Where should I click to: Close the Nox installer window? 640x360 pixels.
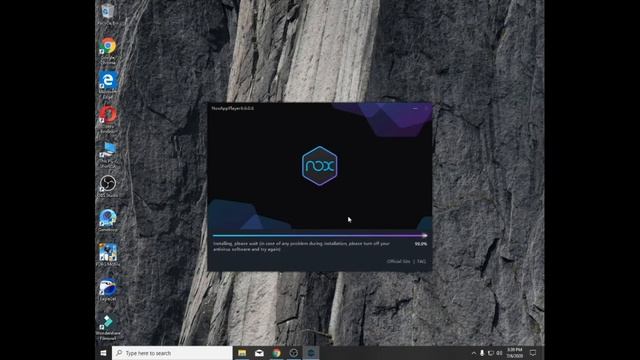[x=426, y=108]
